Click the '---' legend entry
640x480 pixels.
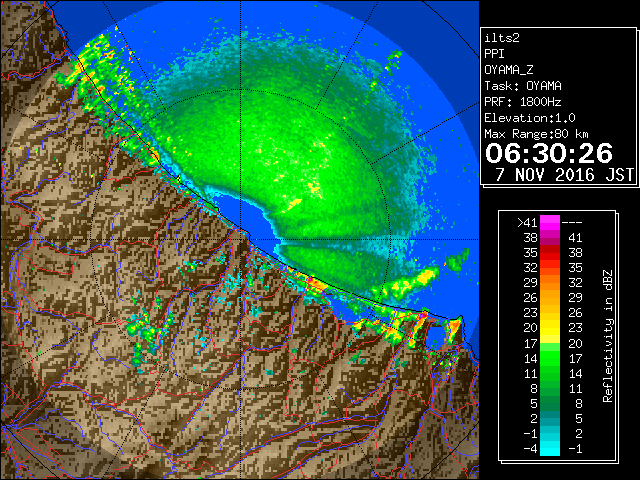572,223
